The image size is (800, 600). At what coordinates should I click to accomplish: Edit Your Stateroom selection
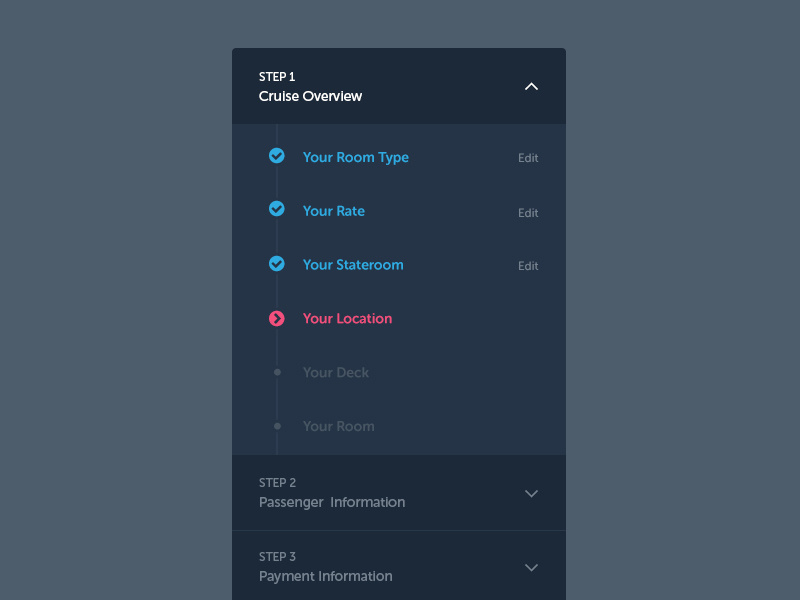[528, 266]
